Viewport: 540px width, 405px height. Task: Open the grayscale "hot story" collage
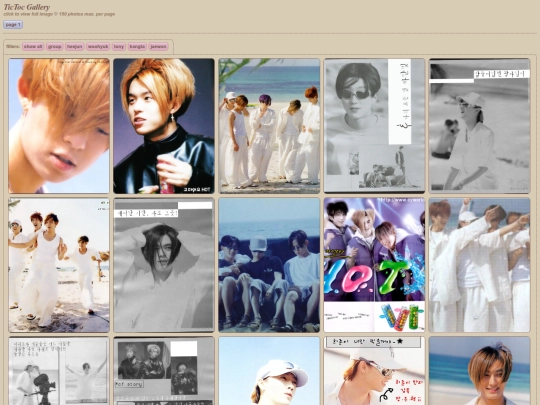tap(164, 371)
